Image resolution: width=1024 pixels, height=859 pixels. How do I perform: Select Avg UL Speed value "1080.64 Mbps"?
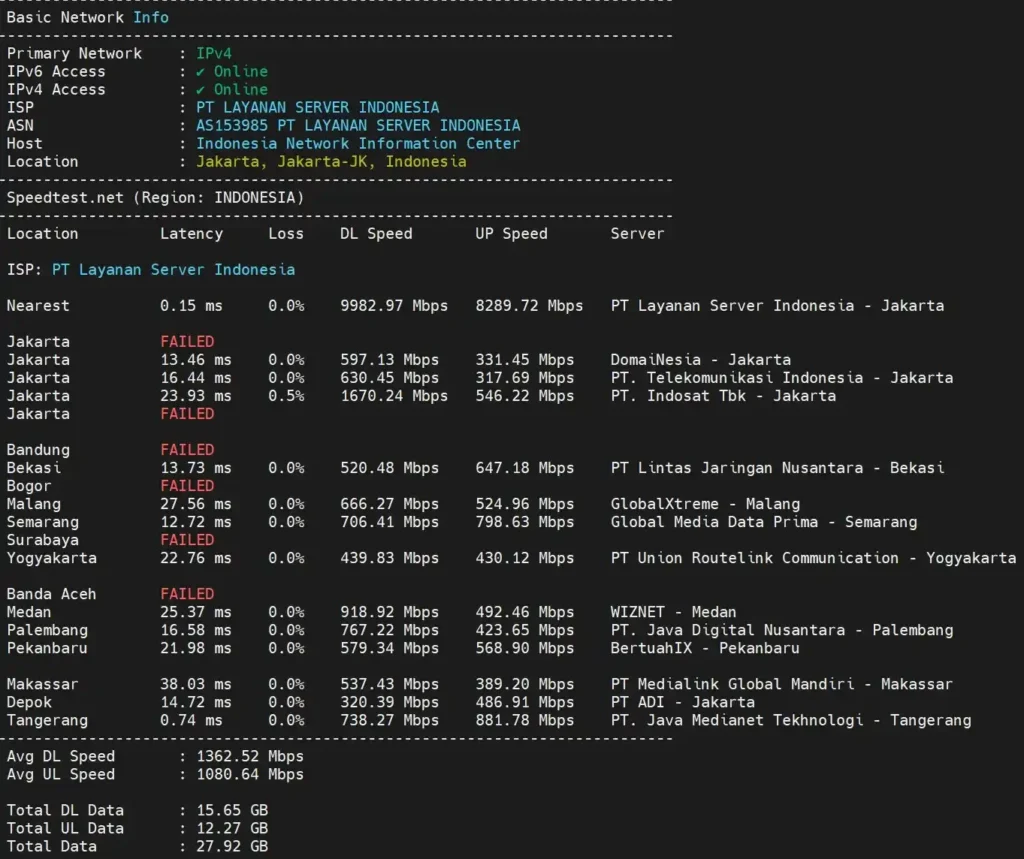point(250,775)
